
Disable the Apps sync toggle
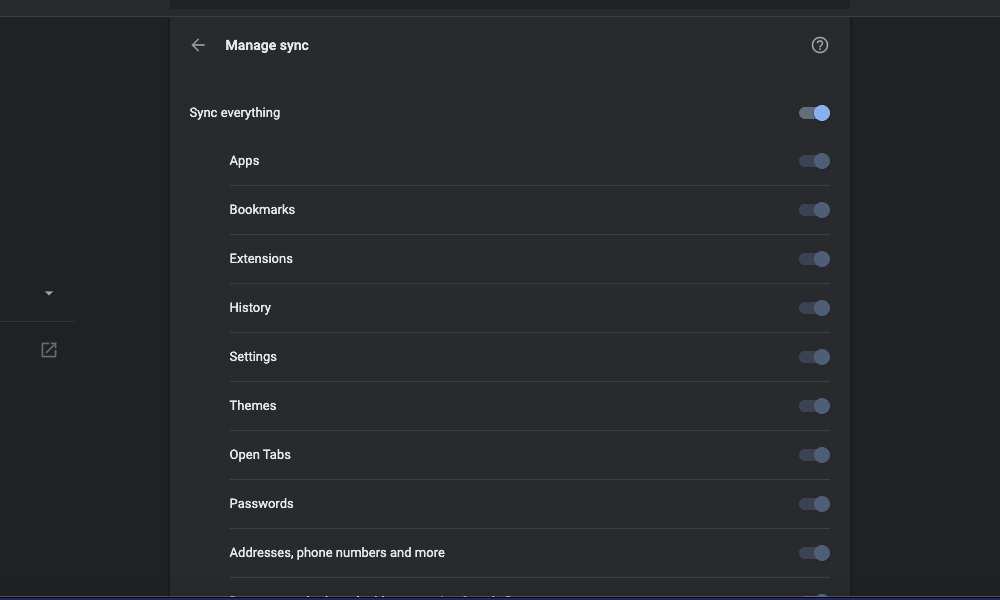(814, 161)
